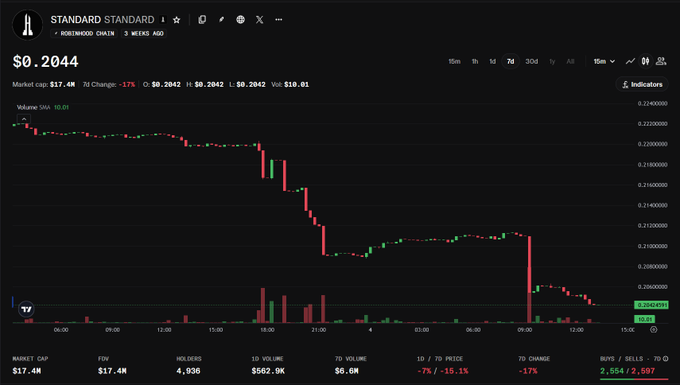The width and height of the screenshot is (680, 385).
Task: Click the 0.22000000 price axis label
Action: (x=652, y=144)
